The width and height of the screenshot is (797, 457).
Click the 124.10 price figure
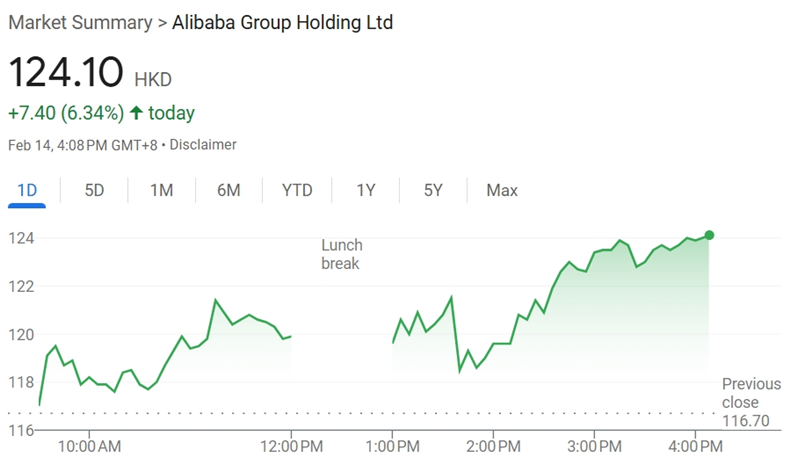[x=66, y=72]
